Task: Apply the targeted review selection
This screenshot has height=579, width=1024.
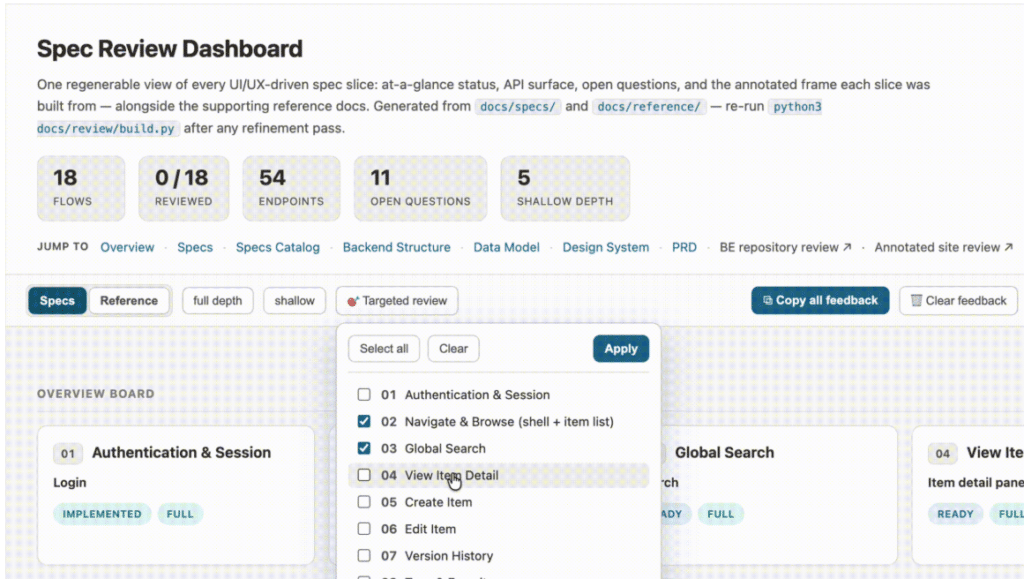Action: (x=620, y=349)
